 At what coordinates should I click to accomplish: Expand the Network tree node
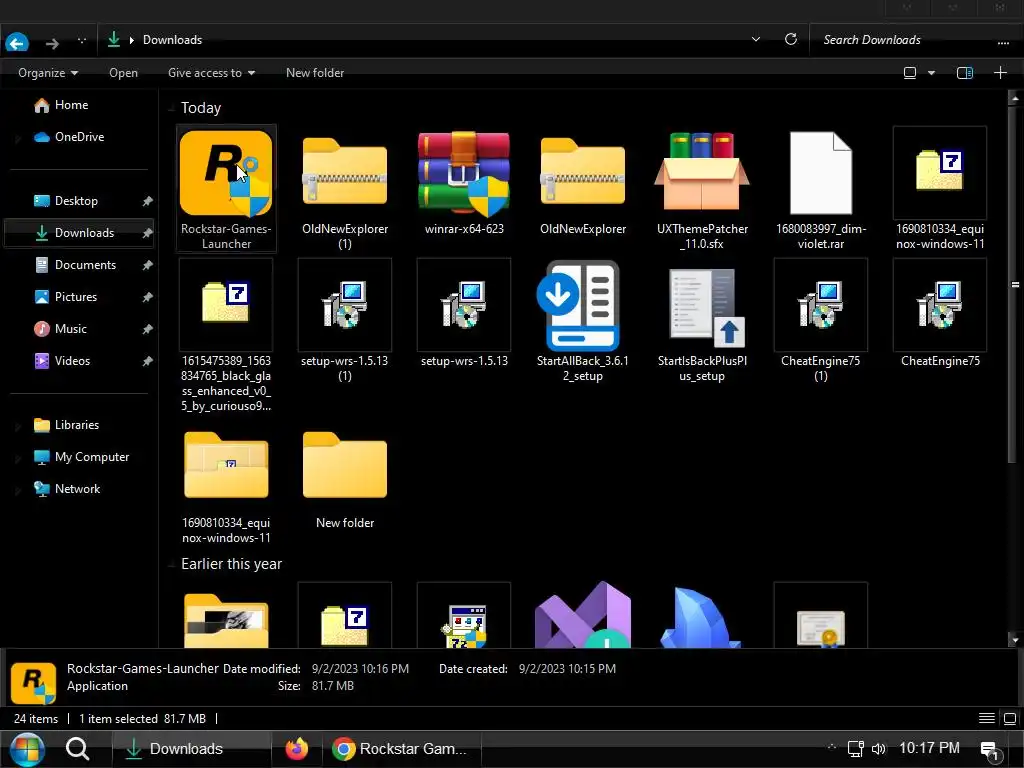tap(18, 489)
